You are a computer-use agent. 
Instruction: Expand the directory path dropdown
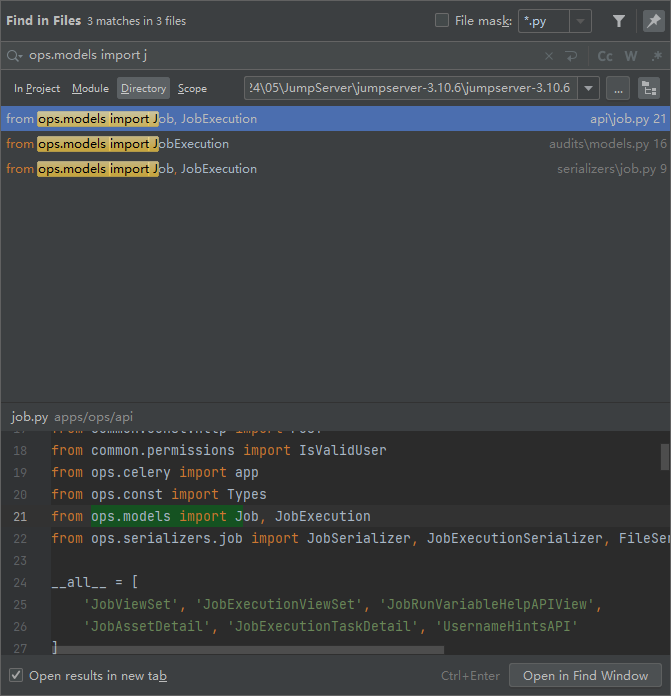pyautogui.click(x=589, y=88)
